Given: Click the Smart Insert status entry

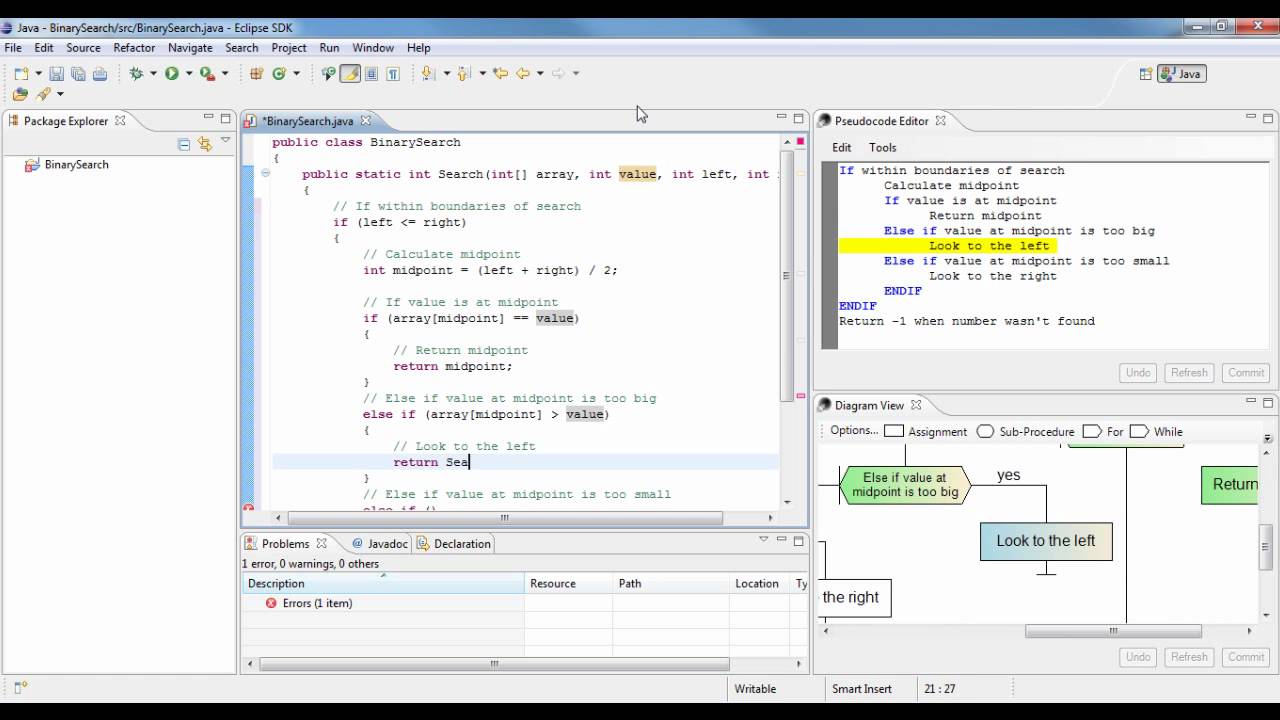Looking at the screenshot, I should [x=861, y=689].
